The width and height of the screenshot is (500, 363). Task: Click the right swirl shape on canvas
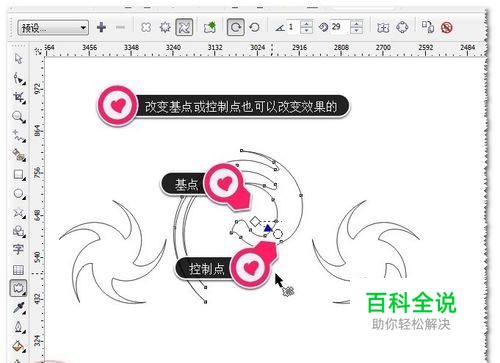point(365,252)
